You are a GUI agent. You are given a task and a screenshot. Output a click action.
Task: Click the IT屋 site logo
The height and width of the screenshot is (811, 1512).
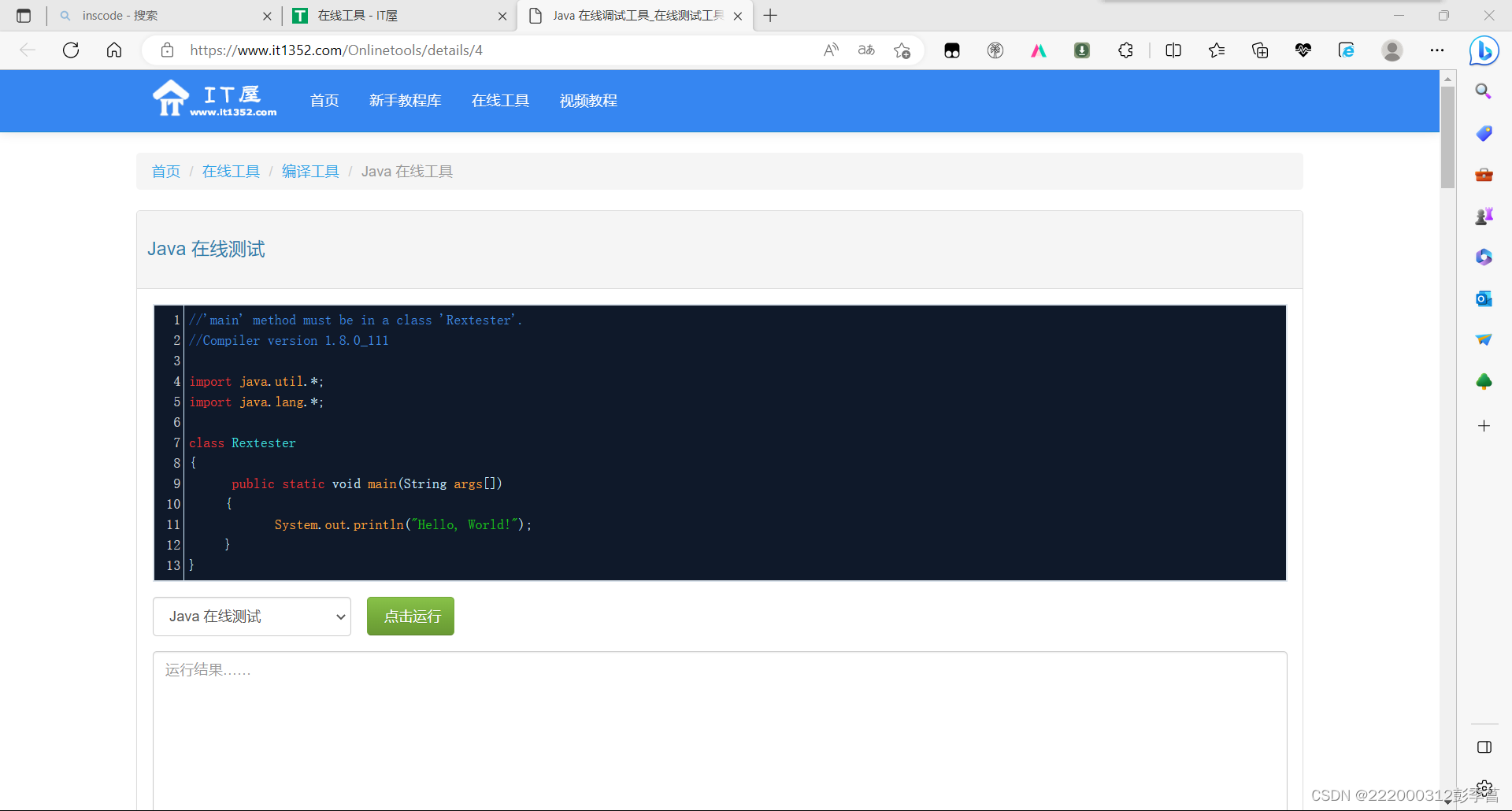pos(215,99)
